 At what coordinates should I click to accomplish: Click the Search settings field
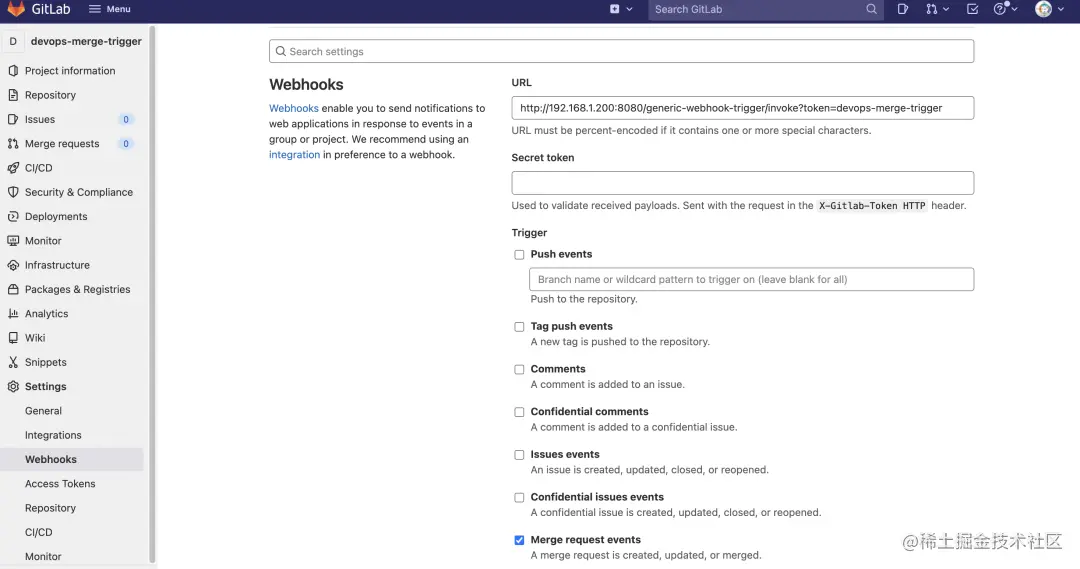point(621,51)
